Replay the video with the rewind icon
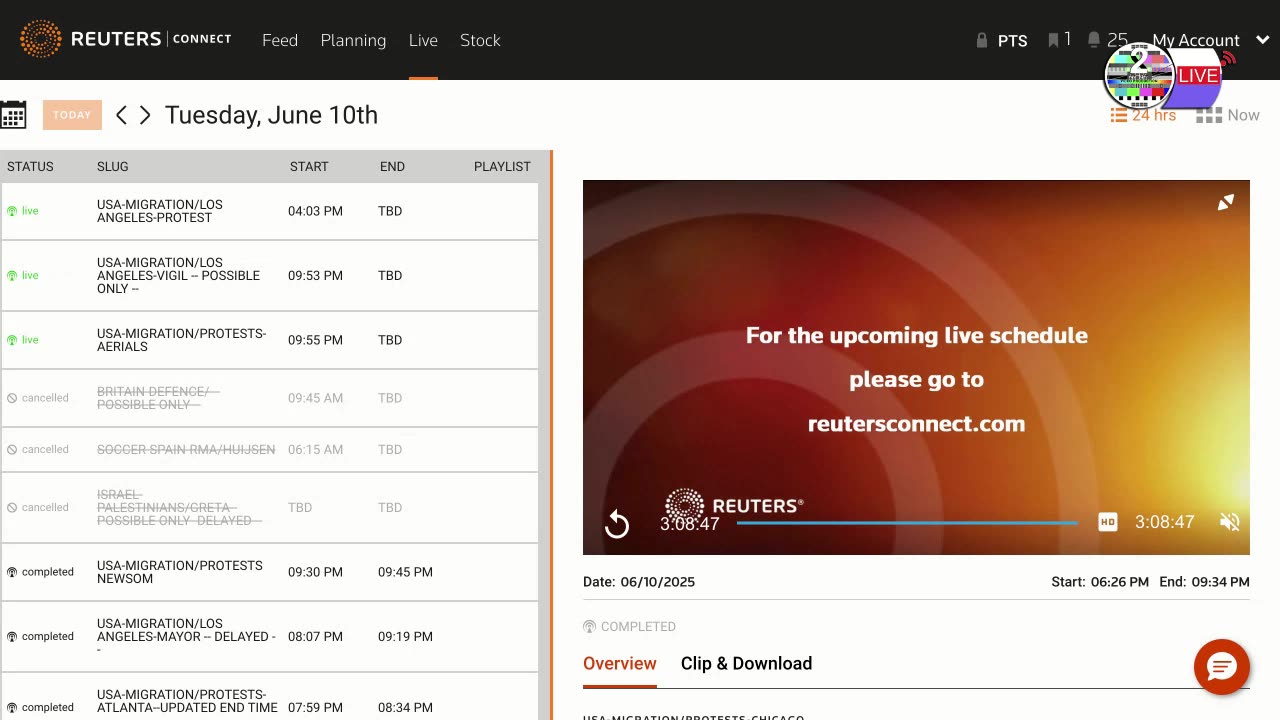Image resolution: width=1280 pixels, height=720 pixels. pyautogui.click(x=617, y=524)
